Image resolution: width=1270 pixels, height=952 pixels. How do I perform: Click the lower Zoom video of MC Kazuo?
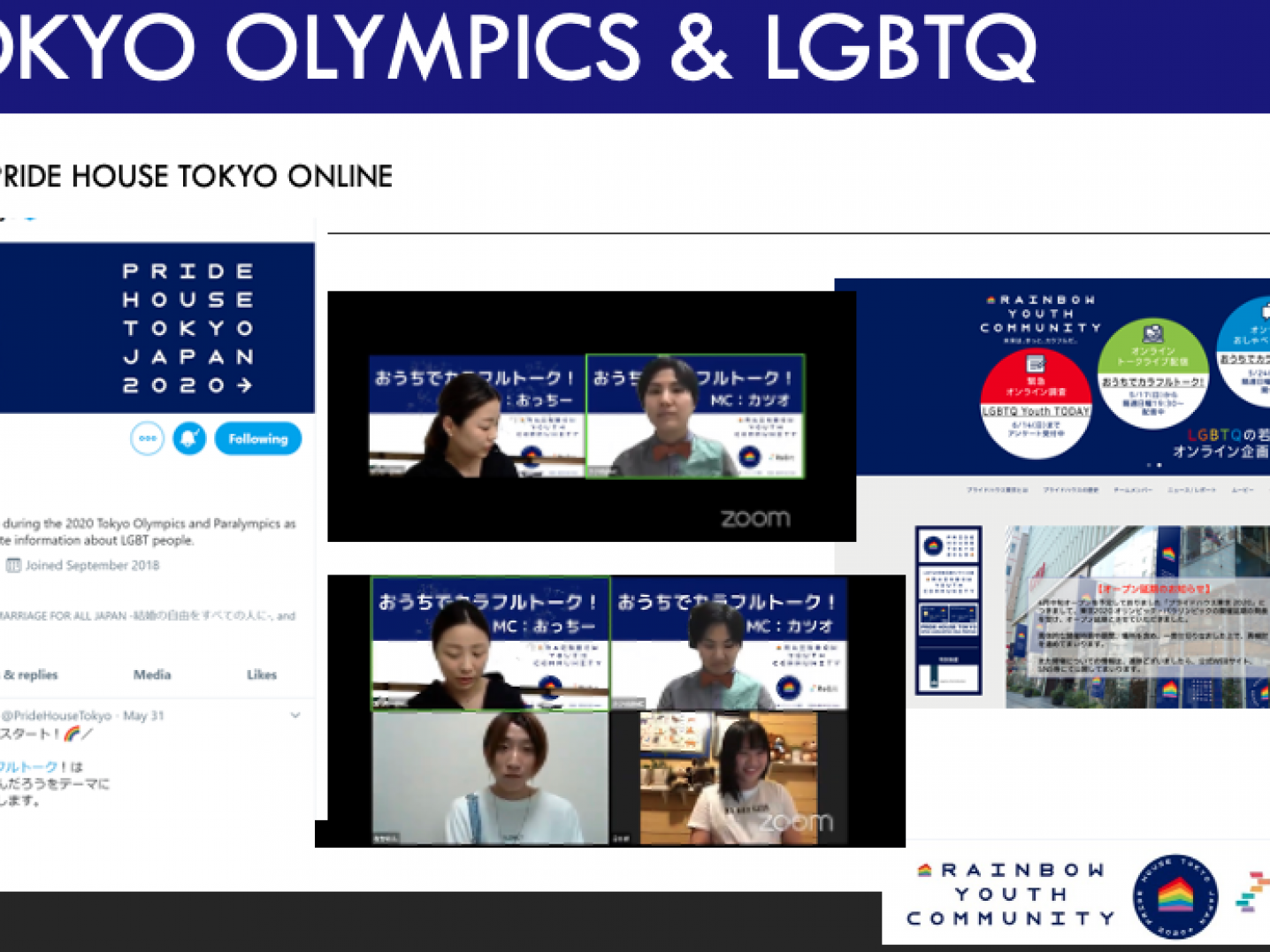point(729,644)
